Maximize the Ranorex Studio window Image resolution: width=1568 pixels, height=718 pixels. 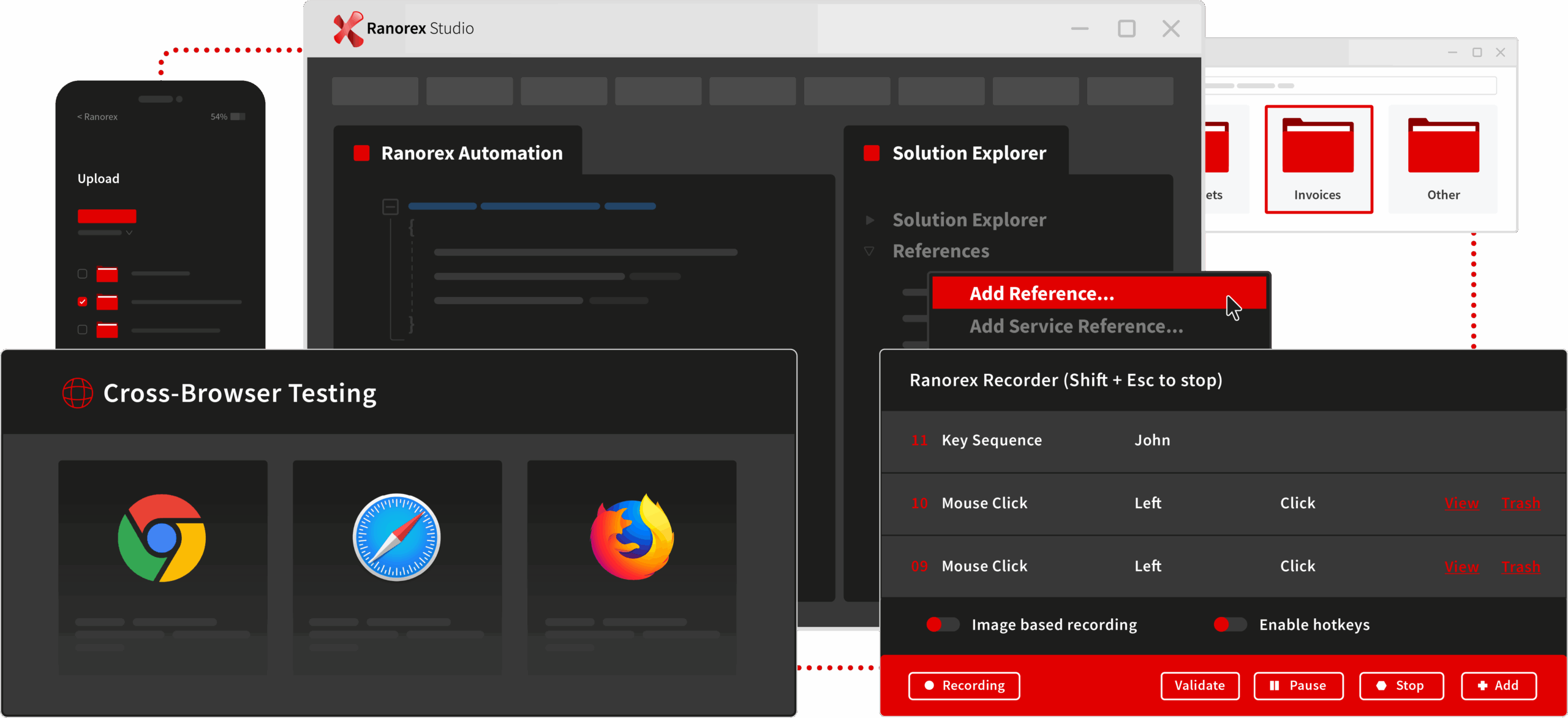(1126, 29)
